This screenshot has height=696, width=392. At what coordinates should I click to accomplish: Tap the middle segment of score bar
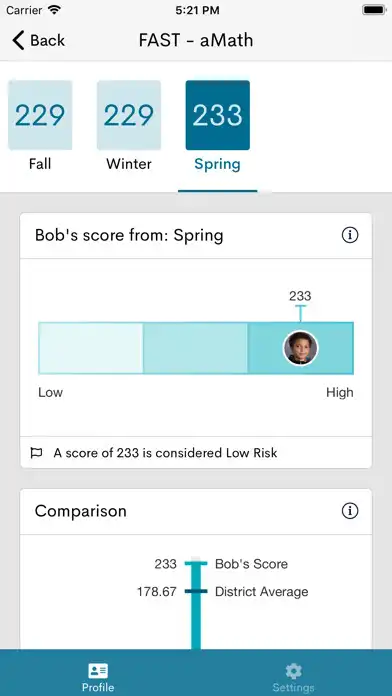[195, 348]
